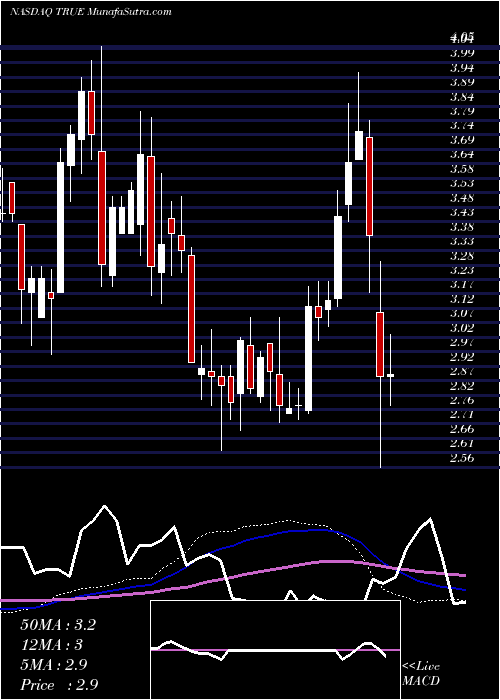Click the 3.94 price axis label
Image resolution: width=500 pixels, height=700 pixels.
click(462, 67)
